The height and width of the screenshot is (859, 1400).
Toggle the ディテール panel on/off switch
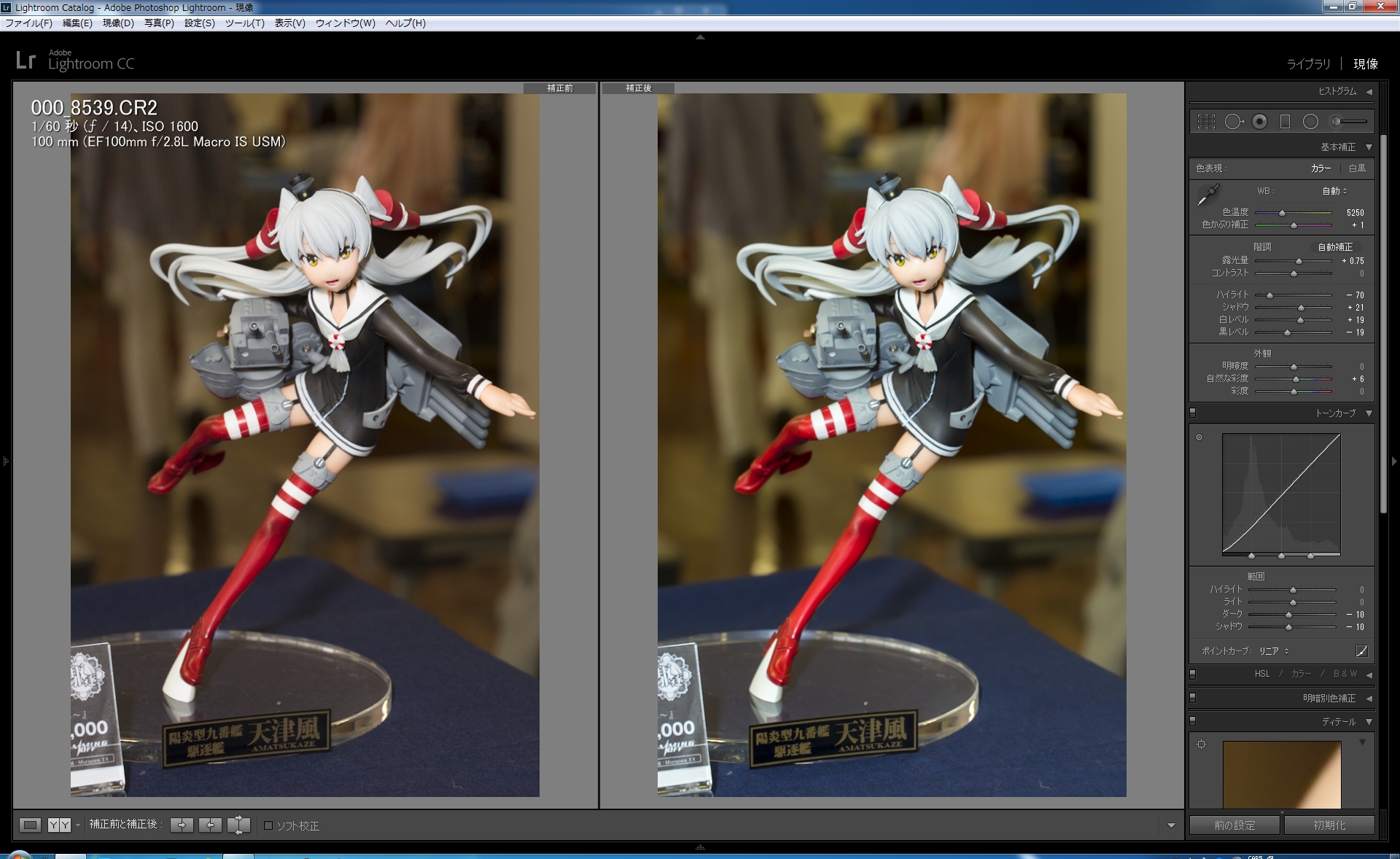click(1193, 721)
